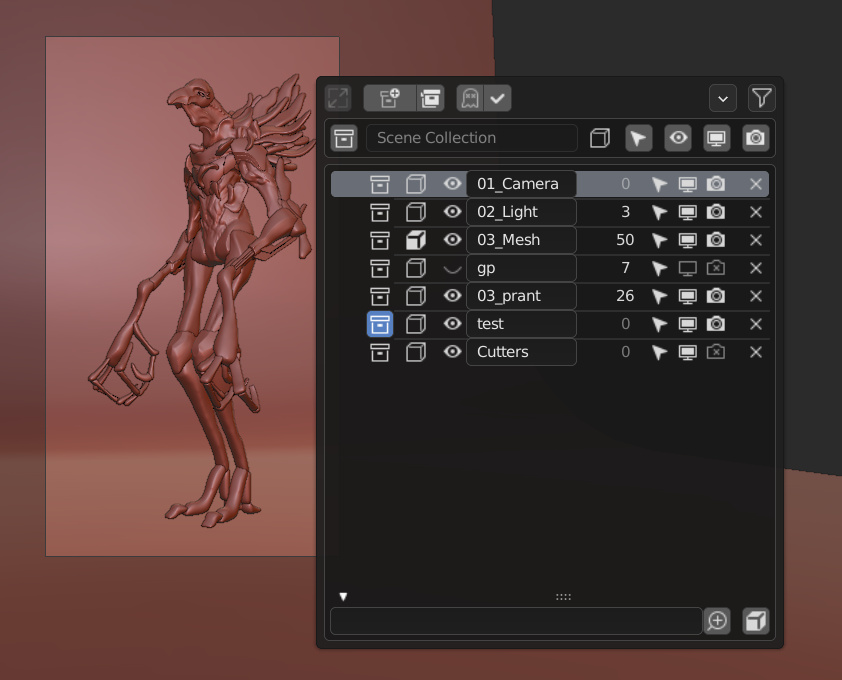Click the empty new collection name field
The height and width of the screenshot is (680, 842).
coord(516,621)
